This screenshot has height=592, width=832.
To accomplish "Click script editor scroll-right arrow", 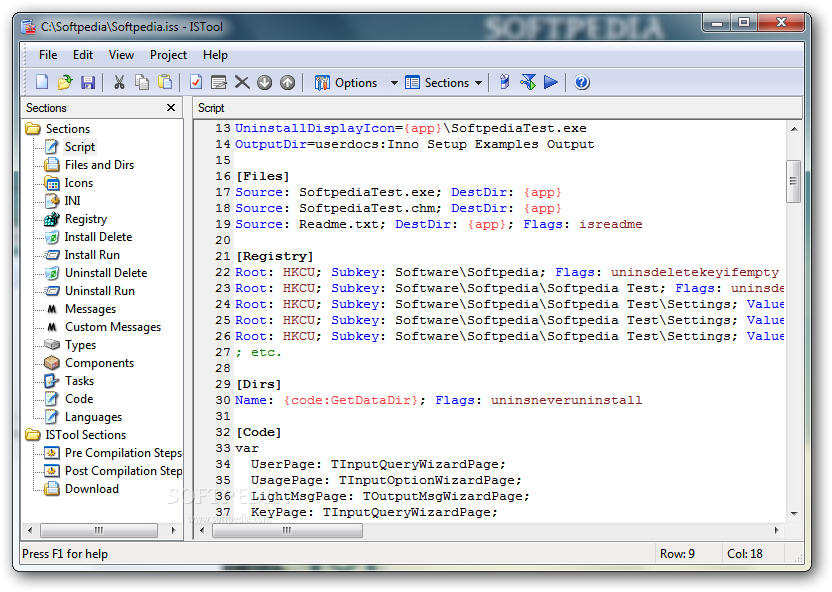I will [x=776, y=530].
